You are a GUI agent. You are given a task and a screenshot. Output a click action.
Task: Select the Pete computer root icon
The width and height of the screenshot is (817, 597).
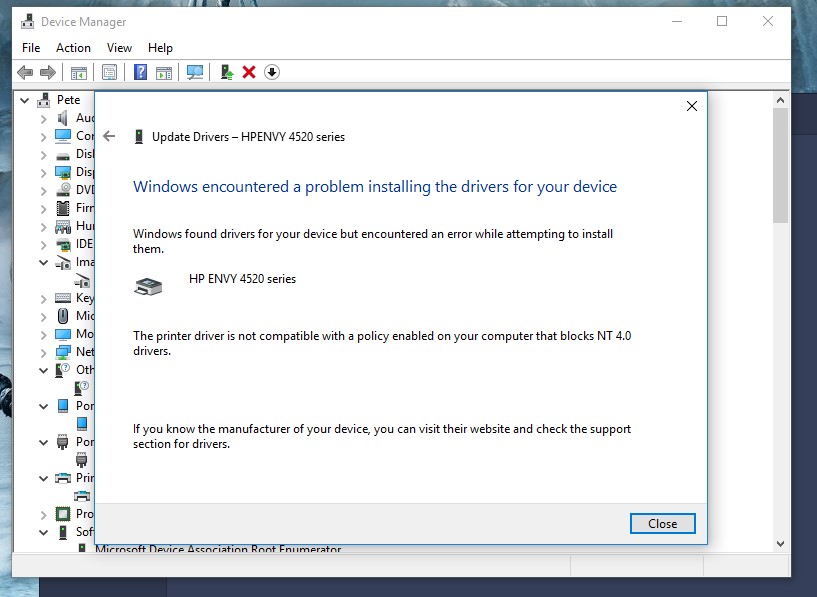pyautogui.click(x=44, y=100)
